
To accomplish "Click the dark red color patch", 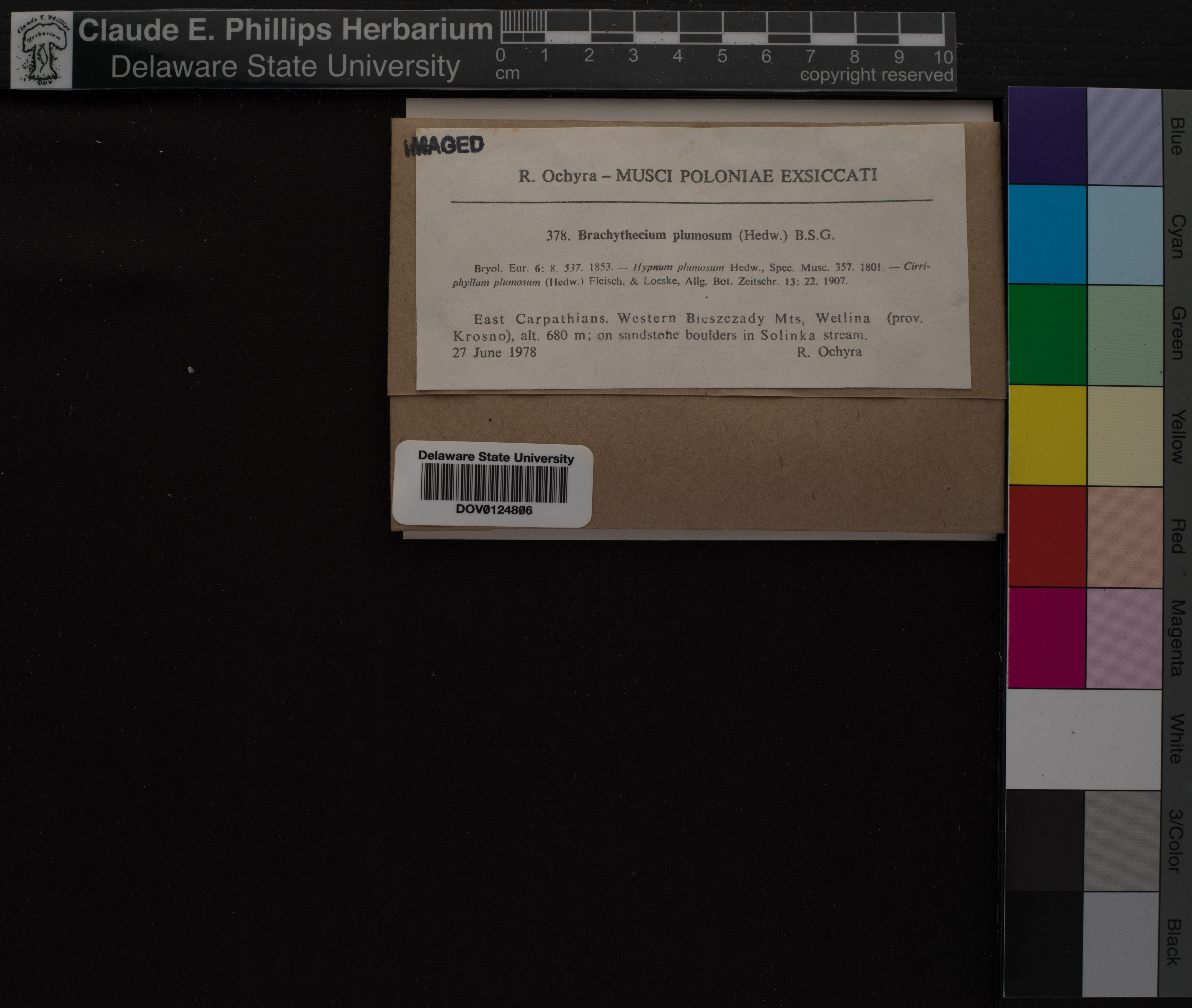I will tap(1047, 536).
